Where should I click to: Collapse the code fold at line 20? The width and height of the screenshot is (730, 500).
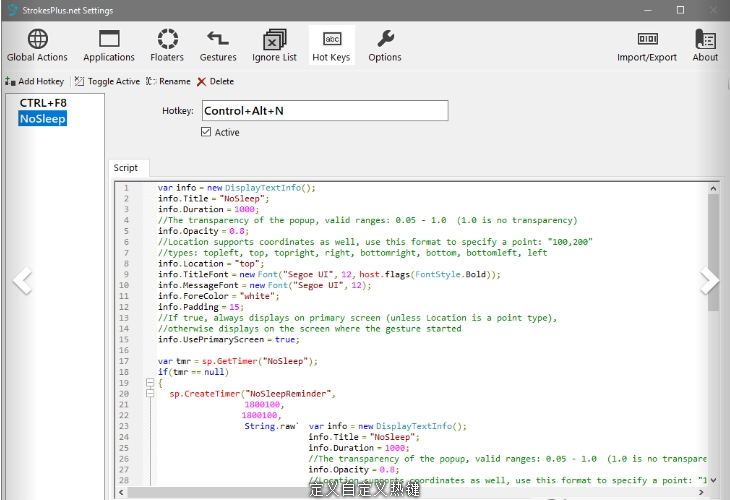[x=150, y=393]
